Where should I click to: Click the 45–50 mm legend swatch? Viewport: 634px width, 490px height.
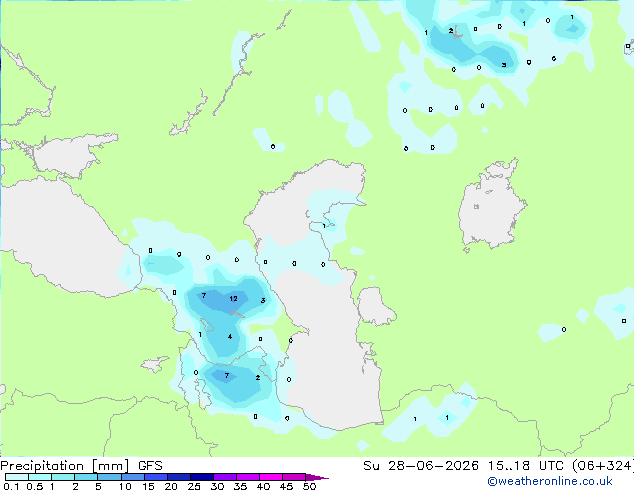(x=294, y=477)
